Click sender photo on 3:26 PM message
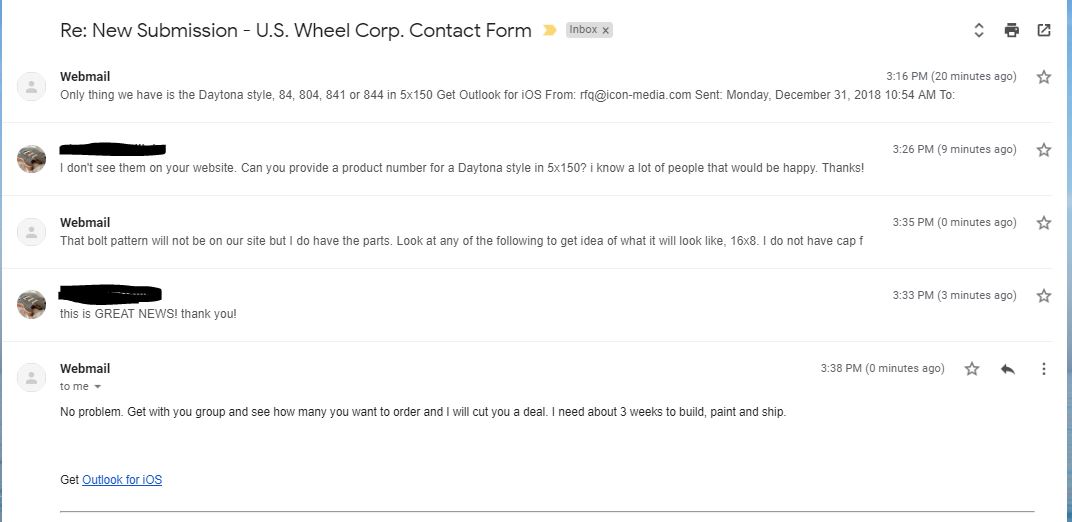1072x522 pixels. pyautogui.click(x=32, y=158)
